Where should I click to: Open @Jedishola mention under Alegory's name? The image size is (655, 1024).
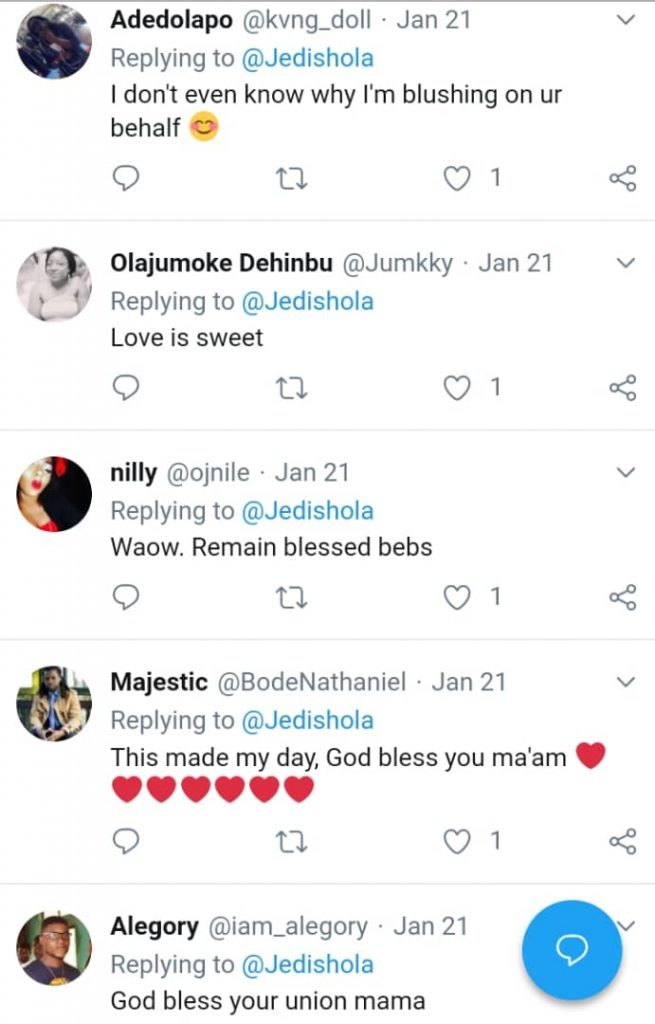[x=309, y=964]
